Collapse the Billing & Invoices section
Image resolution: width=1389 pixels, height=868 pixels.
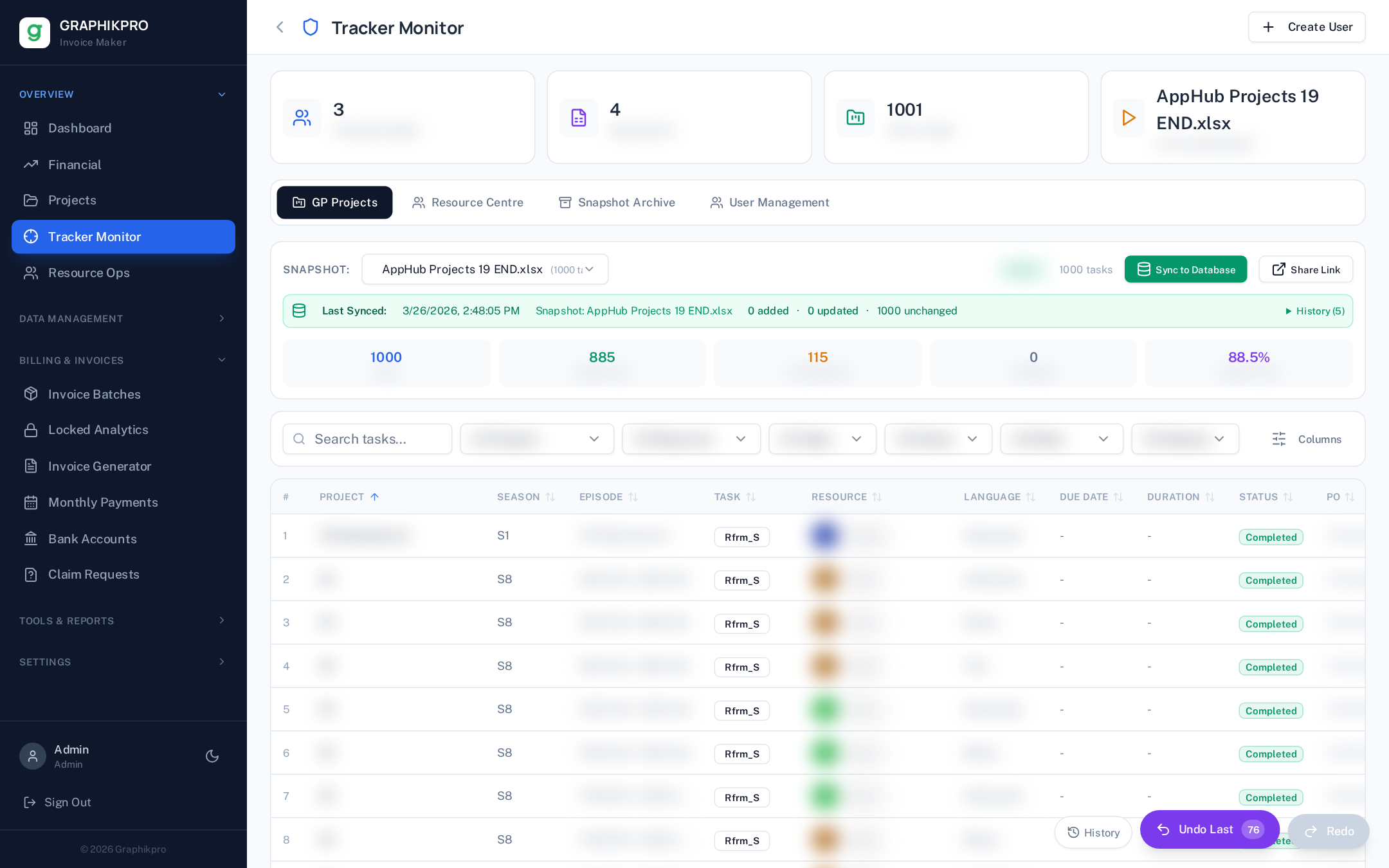point(123,361)
